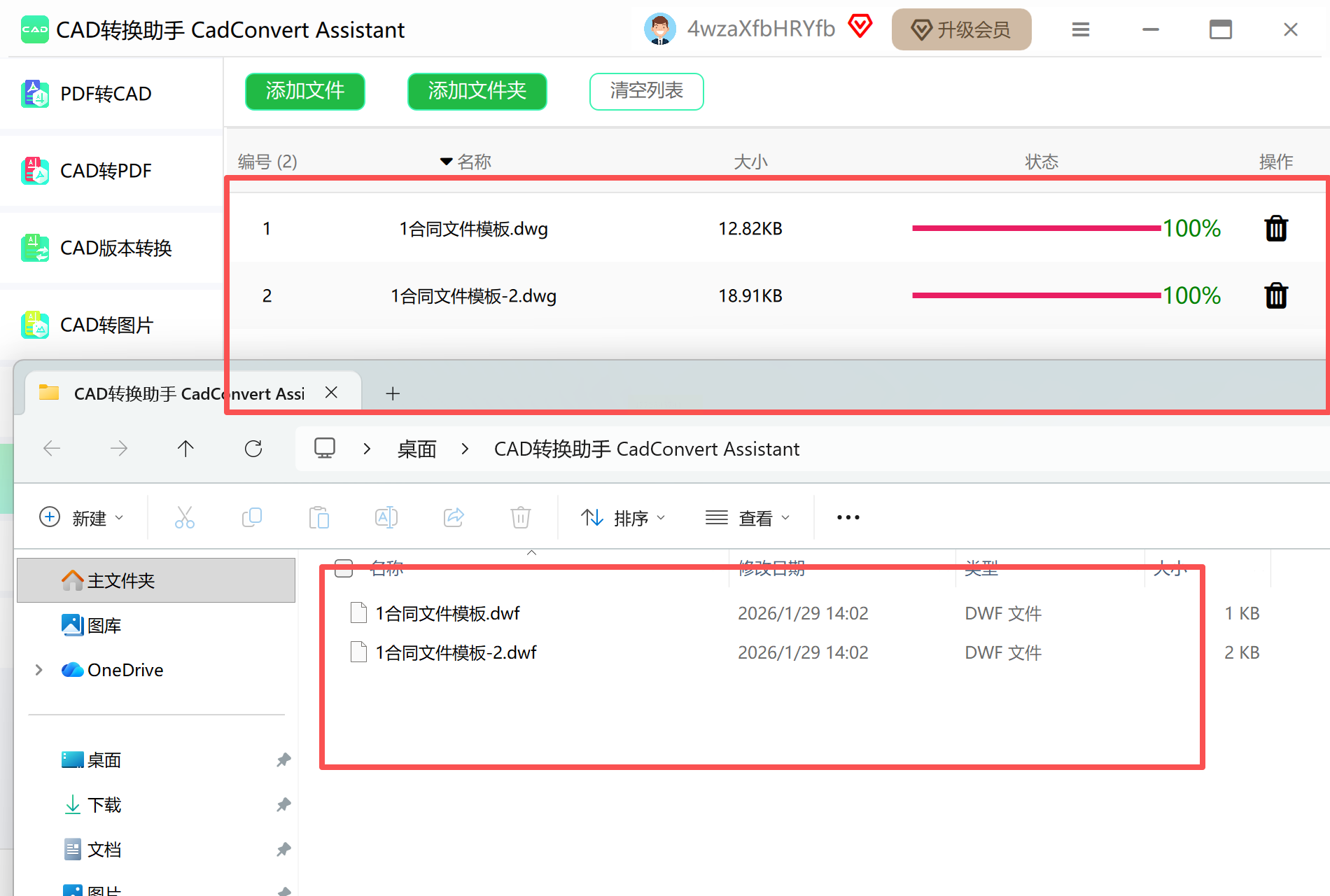Go back in File Explorer
This screenshot has height=896, width=1330.
[x=52, y=448]
